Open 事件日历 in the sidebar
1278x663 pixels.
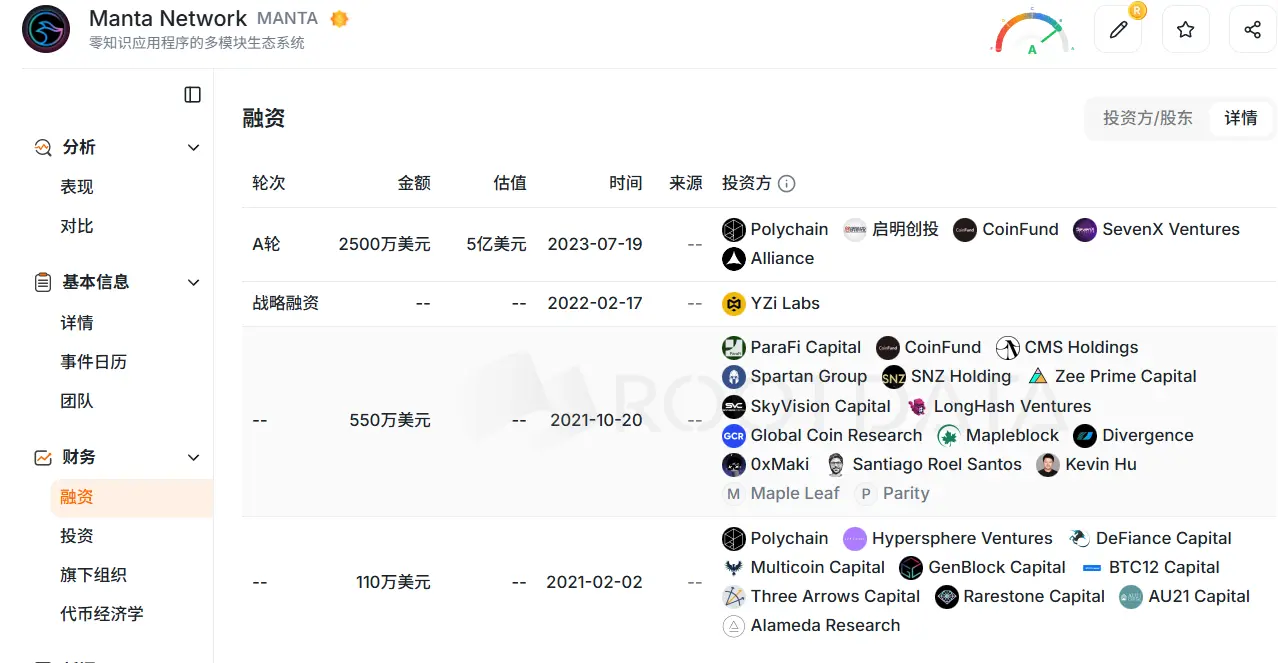(94, 362)
